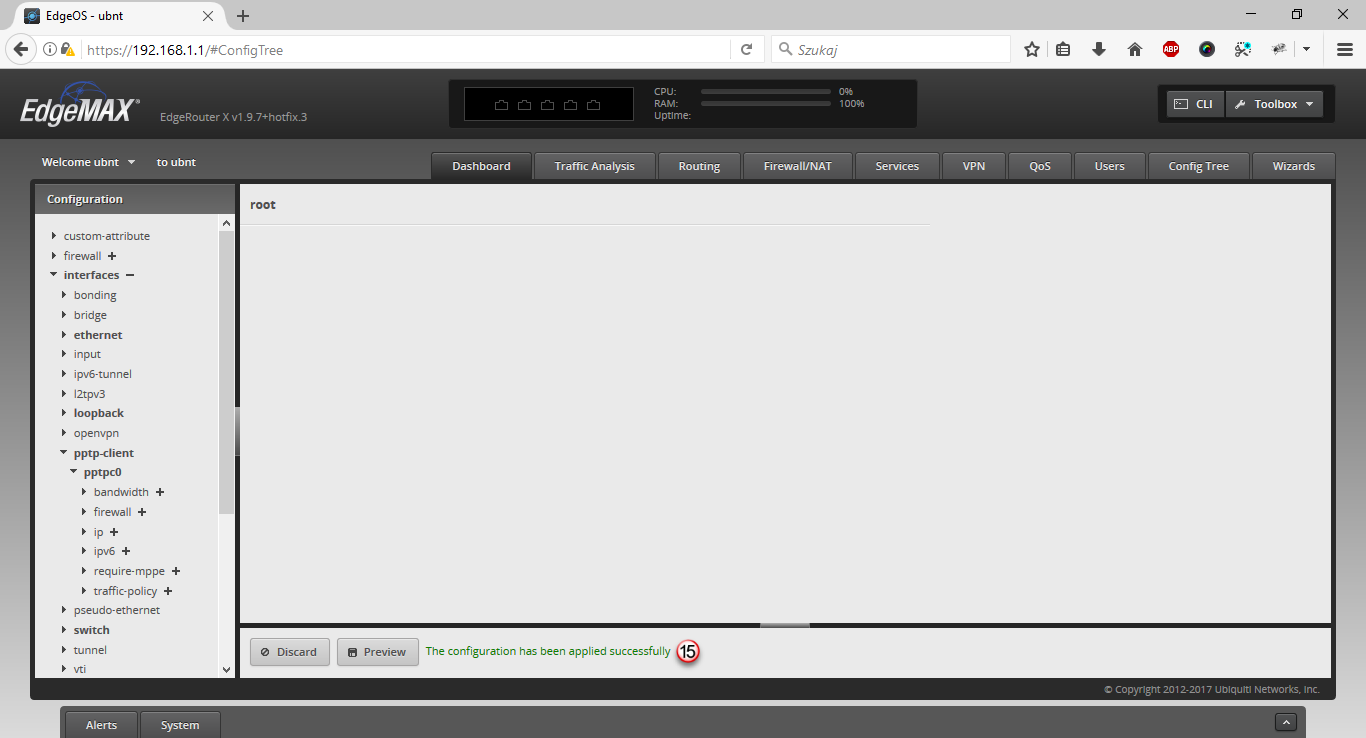
Task: Click the EdgeMAX logo
Action: coord(80,104)
